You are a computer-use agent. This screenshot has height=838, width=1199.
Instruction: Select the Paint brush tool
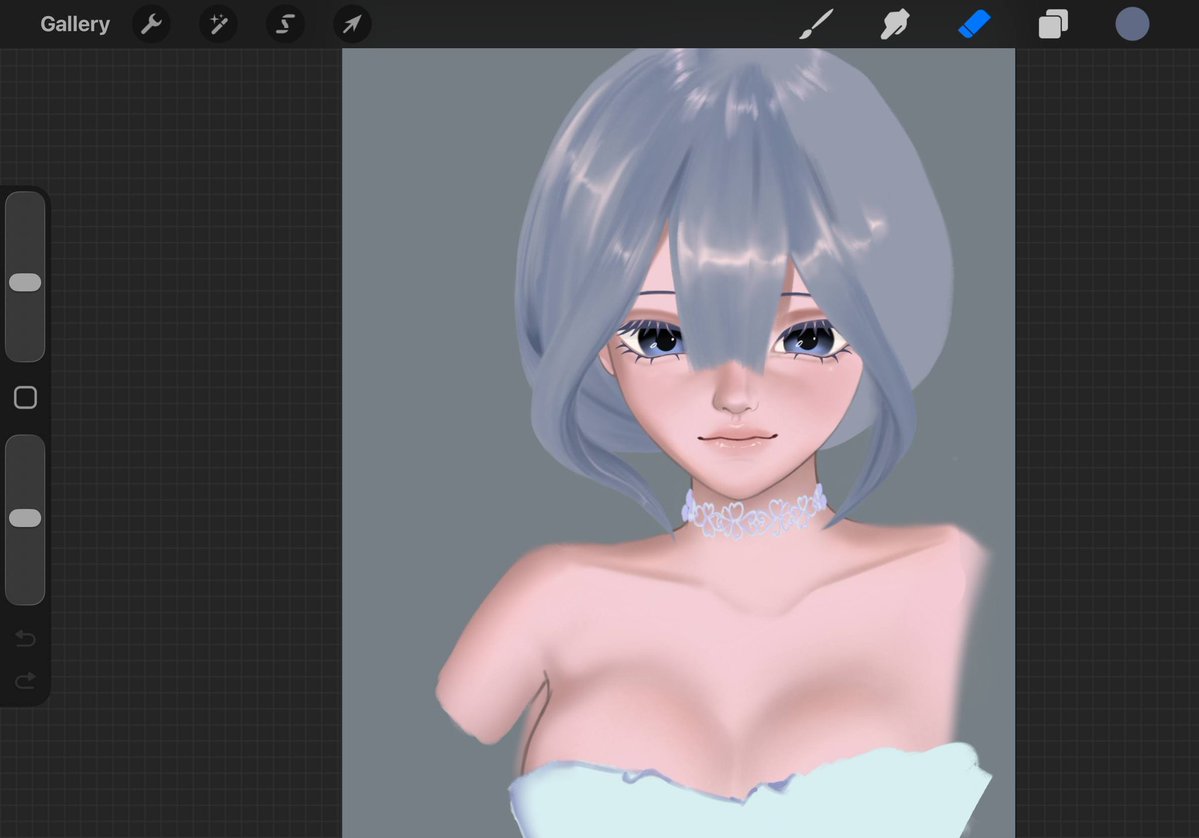tap(816, 24)
